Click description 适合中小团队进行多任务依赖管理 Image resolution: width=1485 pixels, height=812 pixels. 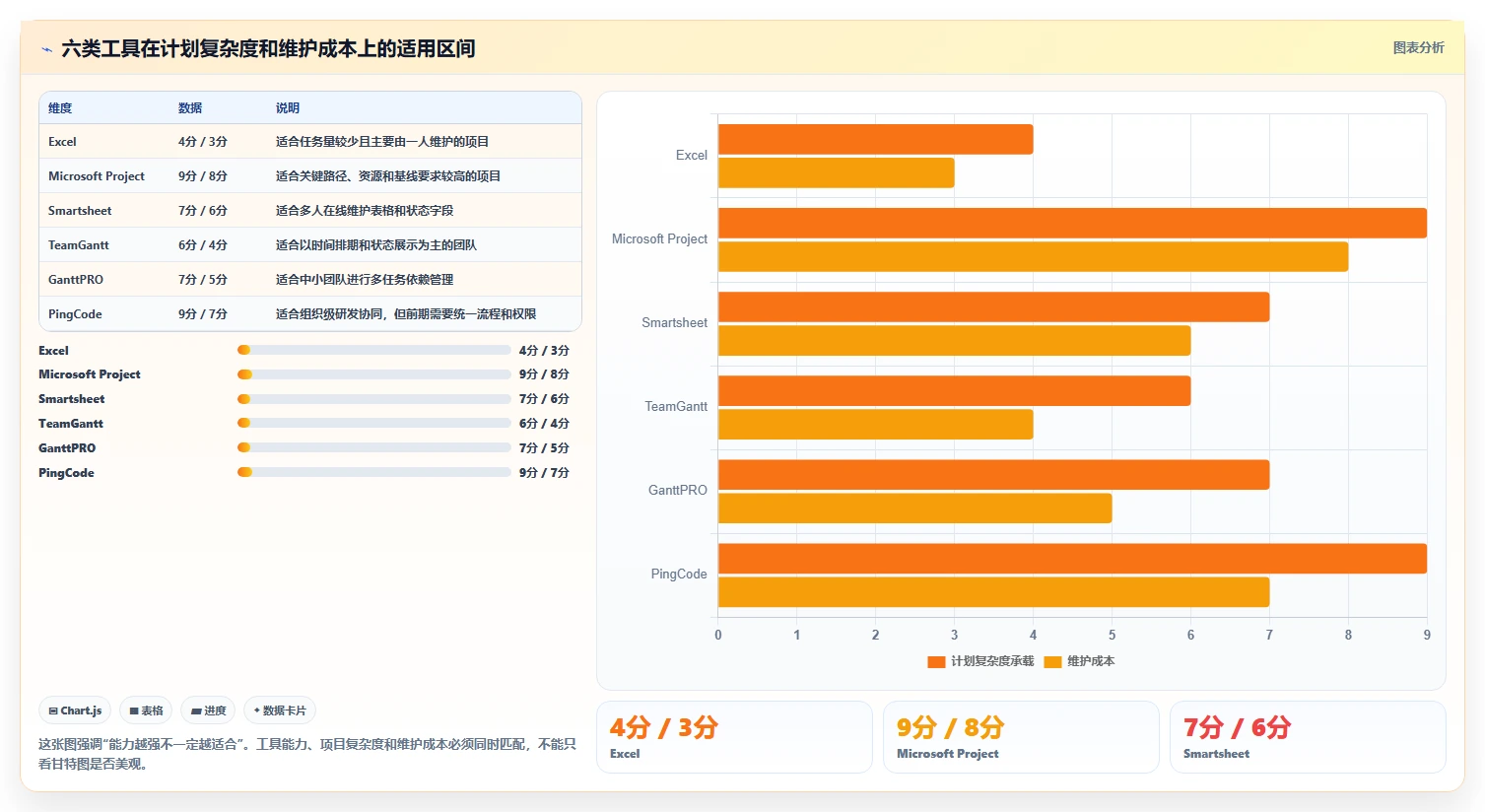[x=365, y=279]
